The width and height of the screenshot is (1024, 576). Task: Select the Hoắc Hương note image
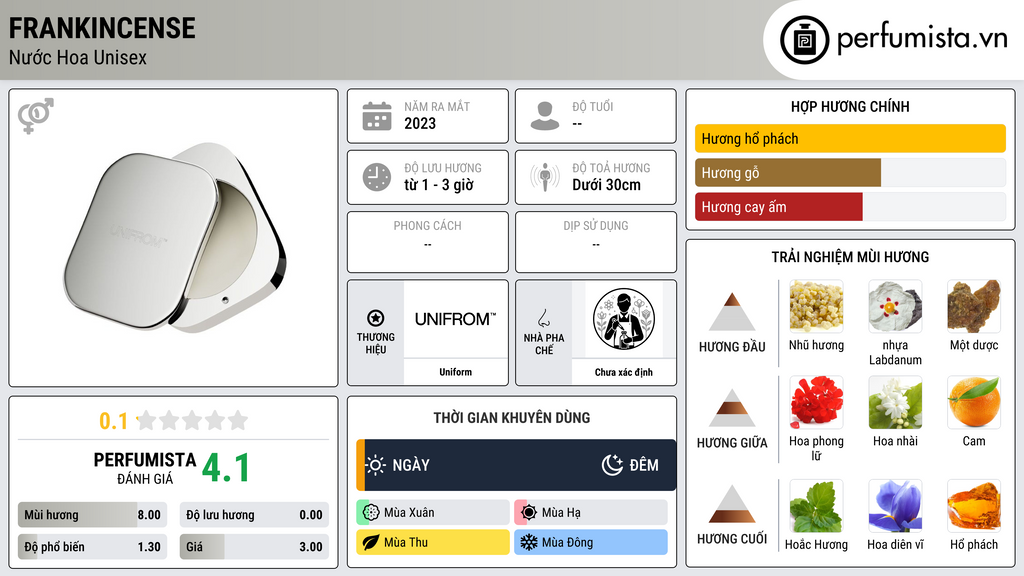pyautogui.click(x=816, y=506)
